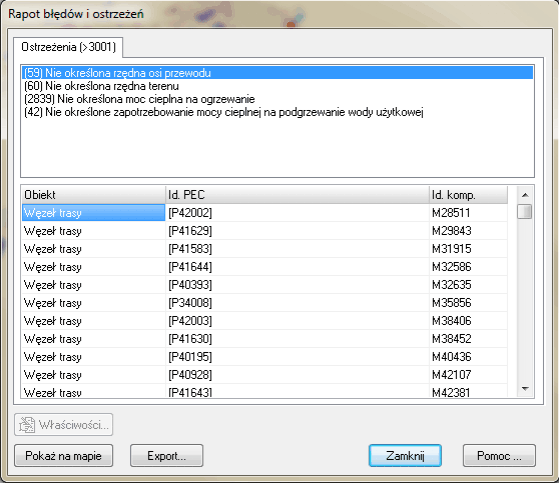Select warning (2839) moc cieplna na ogrzewanie

click(277, 99)
